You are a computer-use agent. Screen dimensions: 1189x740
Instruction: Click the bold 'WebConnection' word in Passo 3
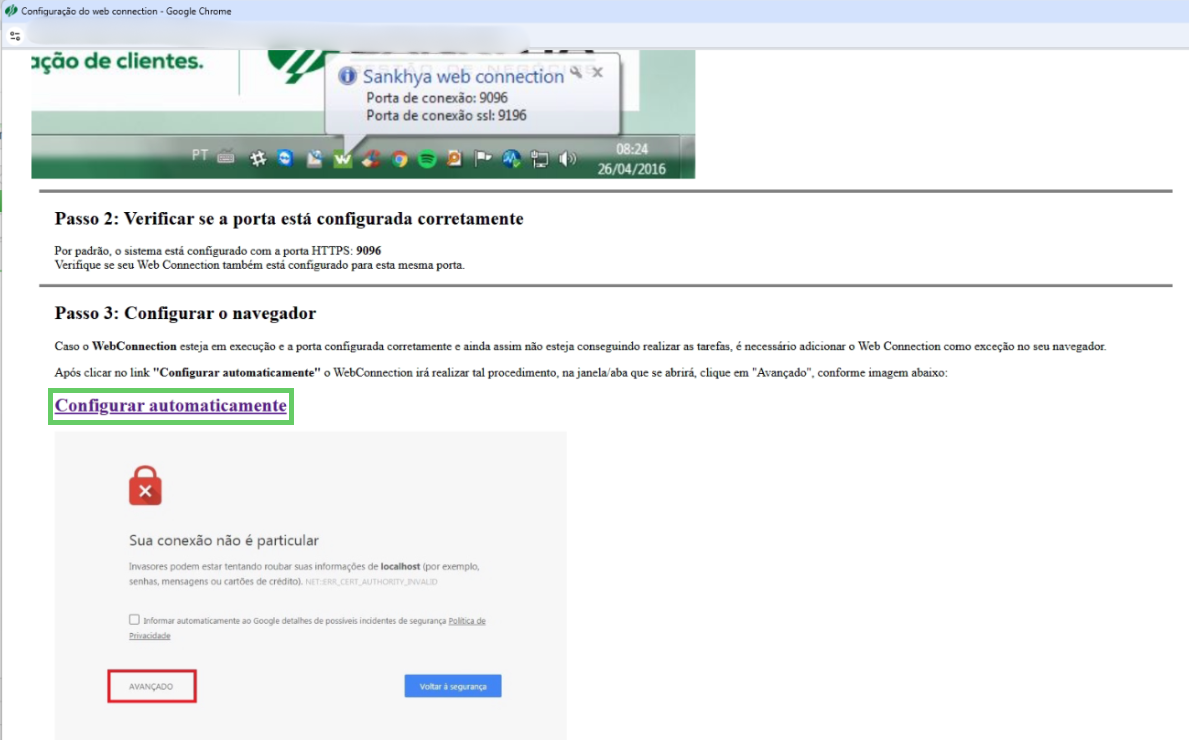point(134,346)
